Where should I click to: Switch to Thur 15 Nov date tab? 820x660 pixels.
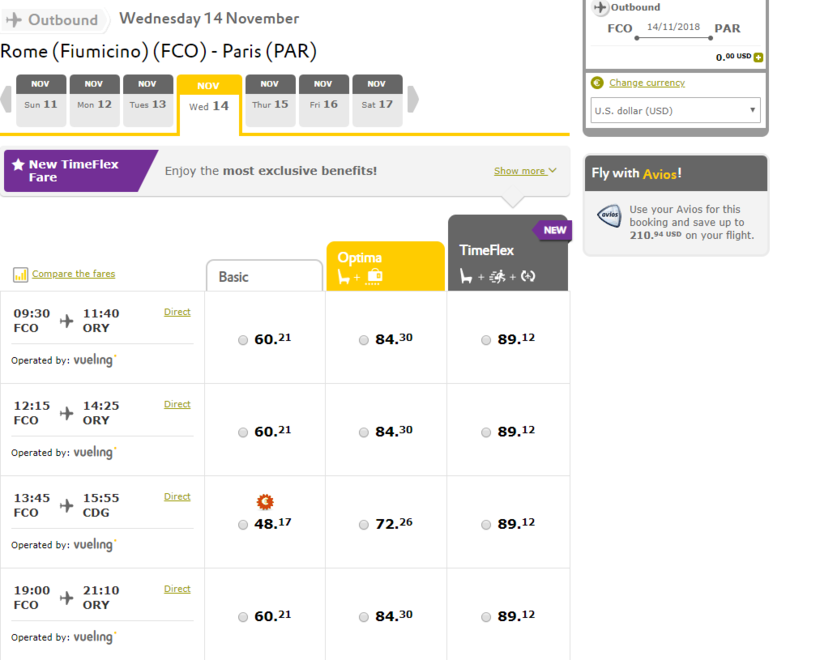tap(270, 100)
